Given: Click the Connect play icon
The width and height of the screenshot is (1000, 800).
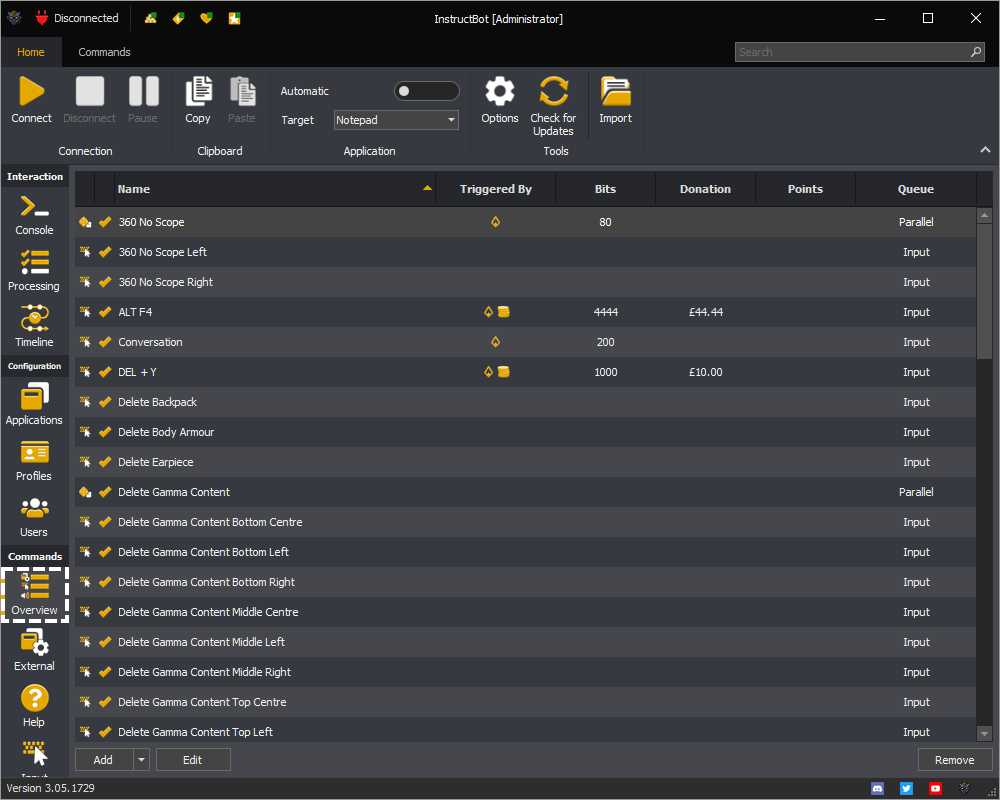Looking at the screenshot, I should (x=31, y=91).
